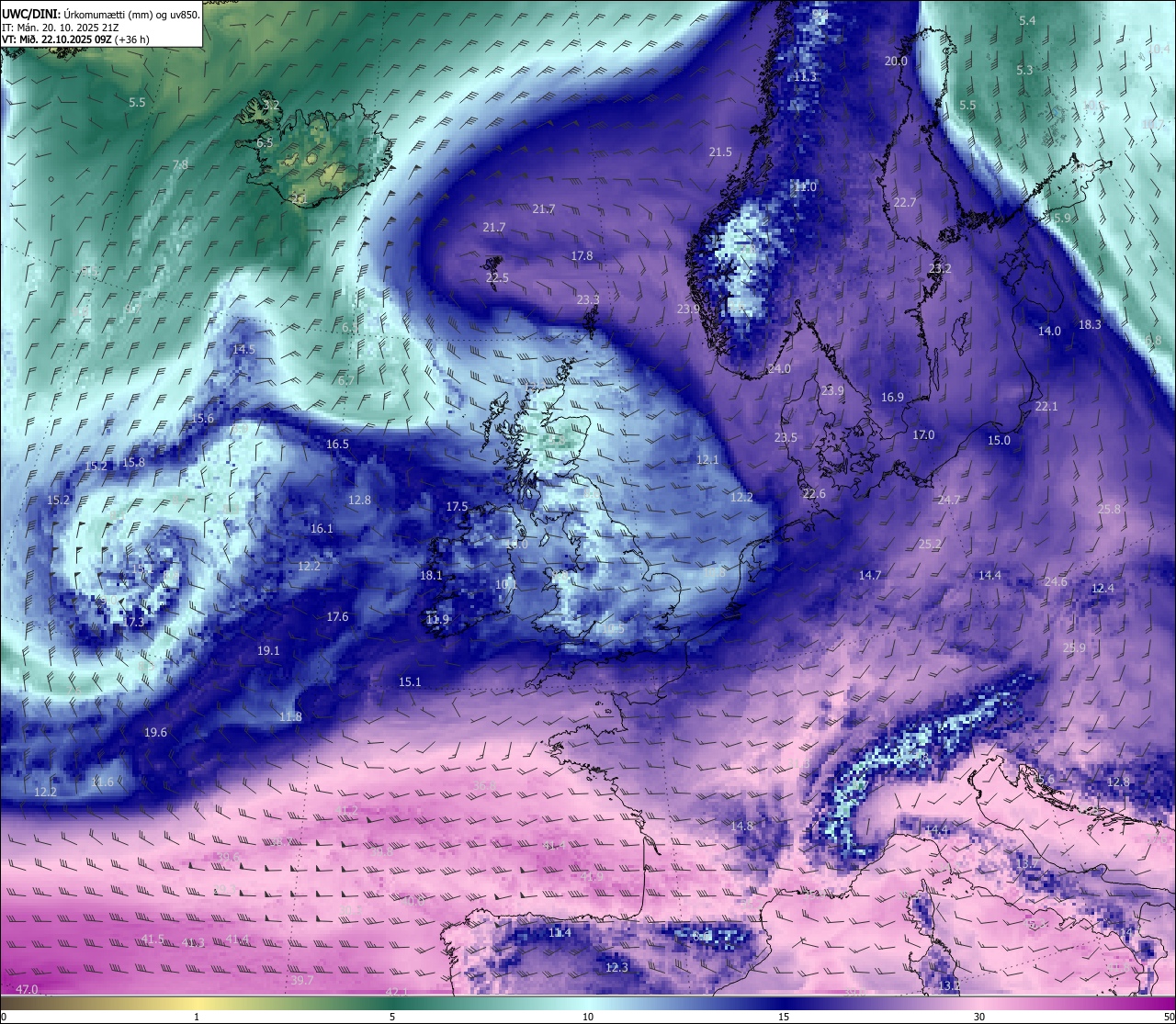
Task: Click the 'UWC/DINI: Úrkomumætti (mm) og uv850.' title
Action: (x=101, y=14)
